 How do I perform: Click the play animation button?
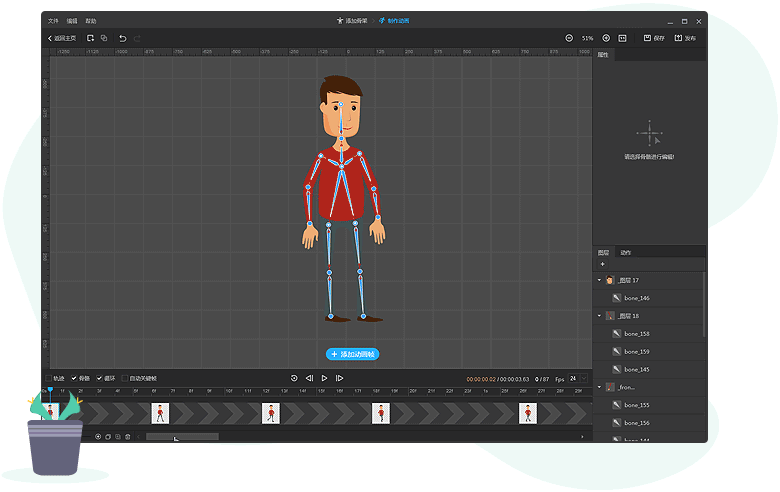pos(324,378)
